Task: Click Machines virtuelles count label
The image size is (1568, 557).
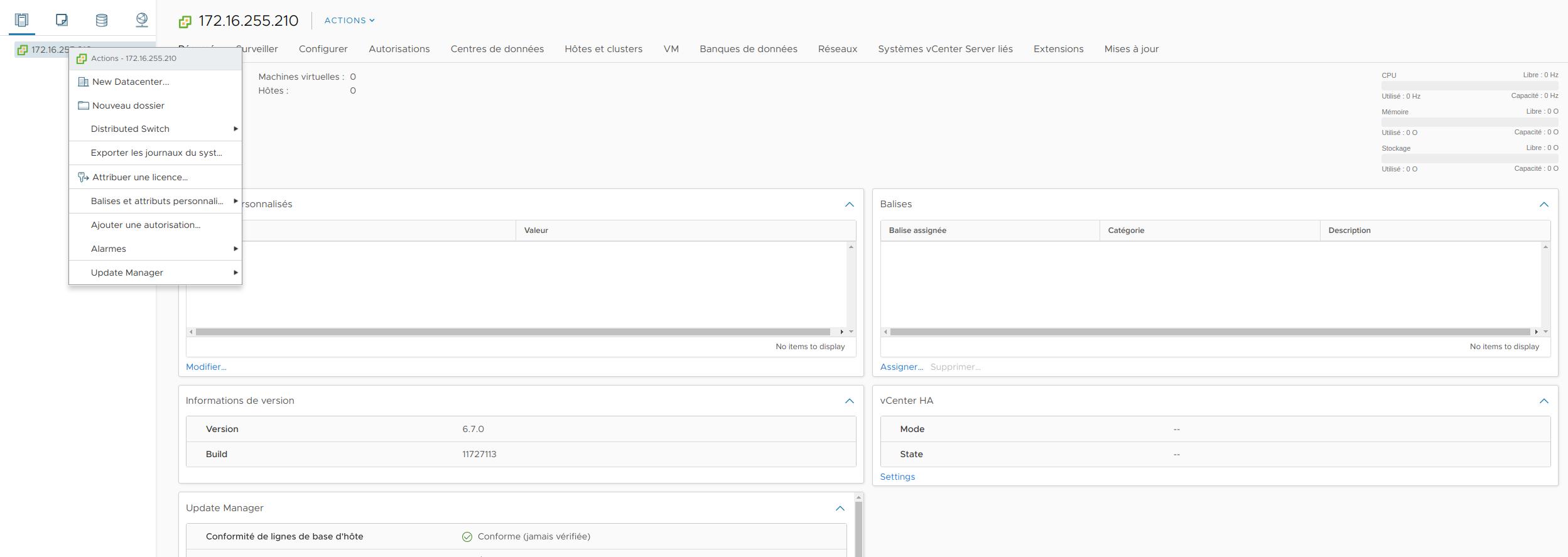Action: click(301, 77)
